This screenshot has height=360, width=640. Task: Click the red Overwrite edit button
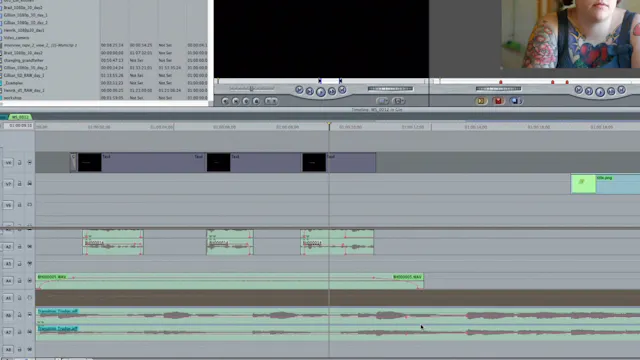pos(498,101)
